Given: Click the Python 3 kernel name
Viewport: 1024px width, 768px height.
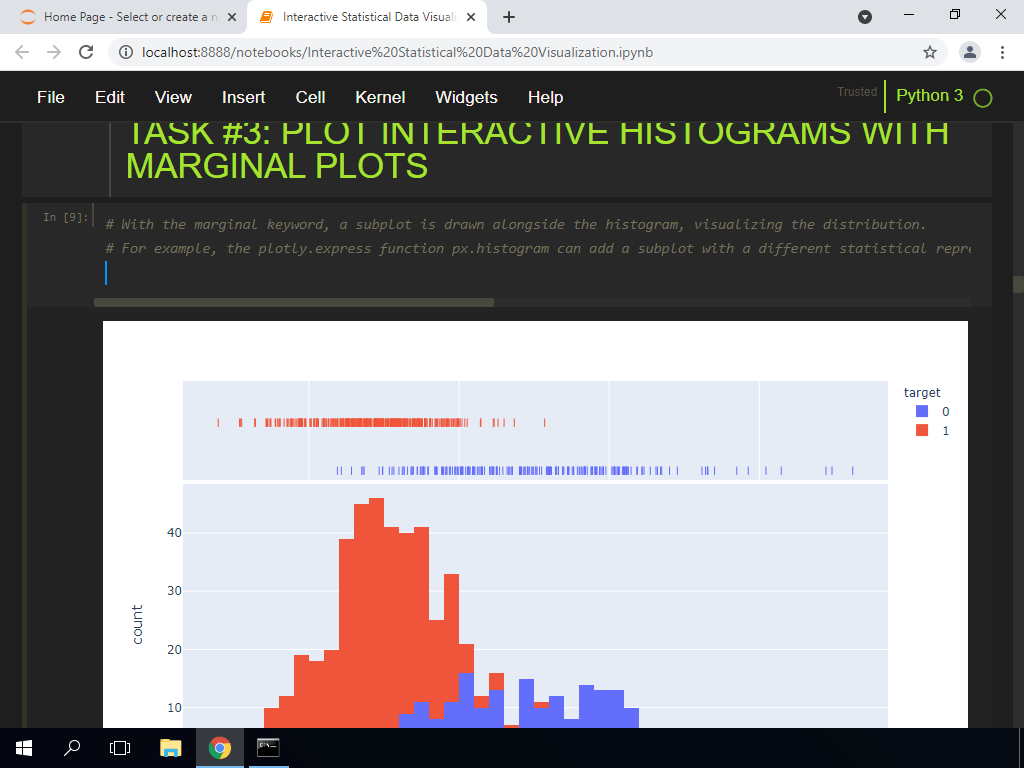Looking at the screenshot, I should [931, 97].
